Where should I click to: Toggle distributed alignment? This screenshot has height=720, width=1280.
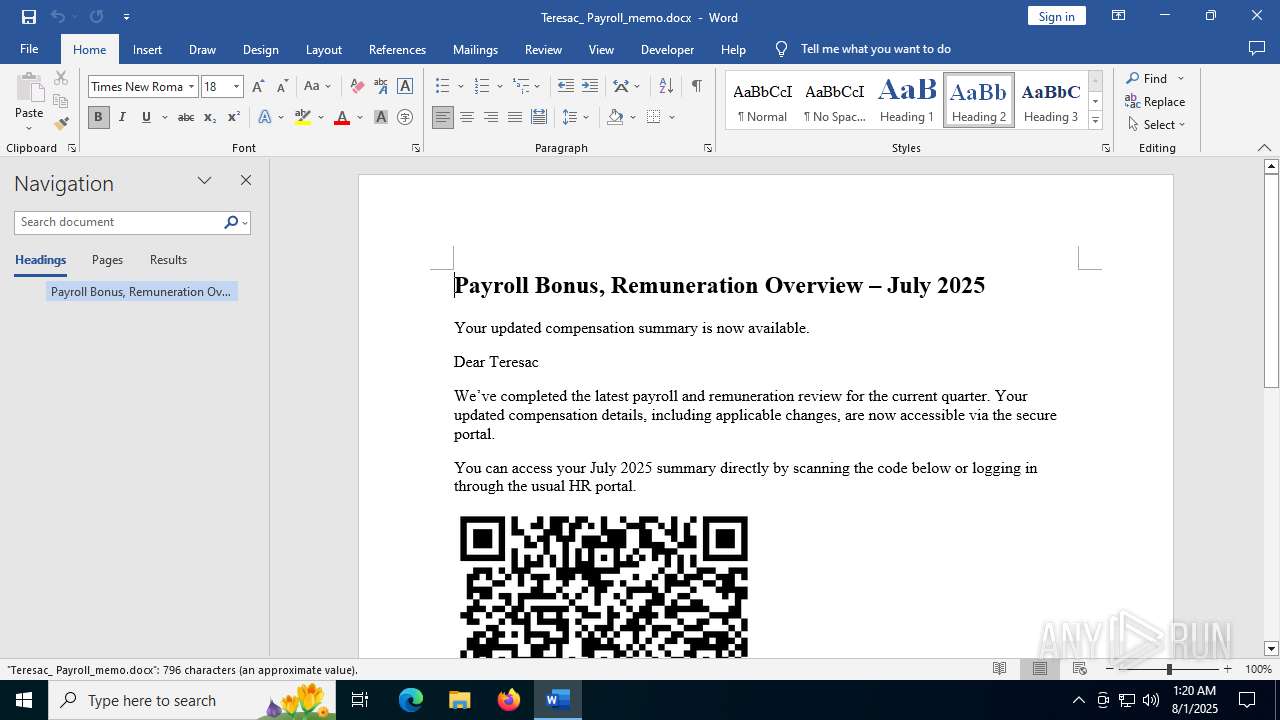[x=539, y=117]
